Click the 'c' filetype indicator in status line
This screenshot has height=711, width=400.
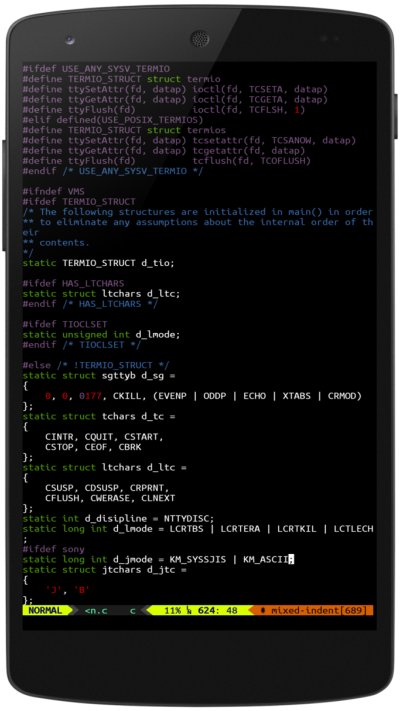tap(133, 610)
